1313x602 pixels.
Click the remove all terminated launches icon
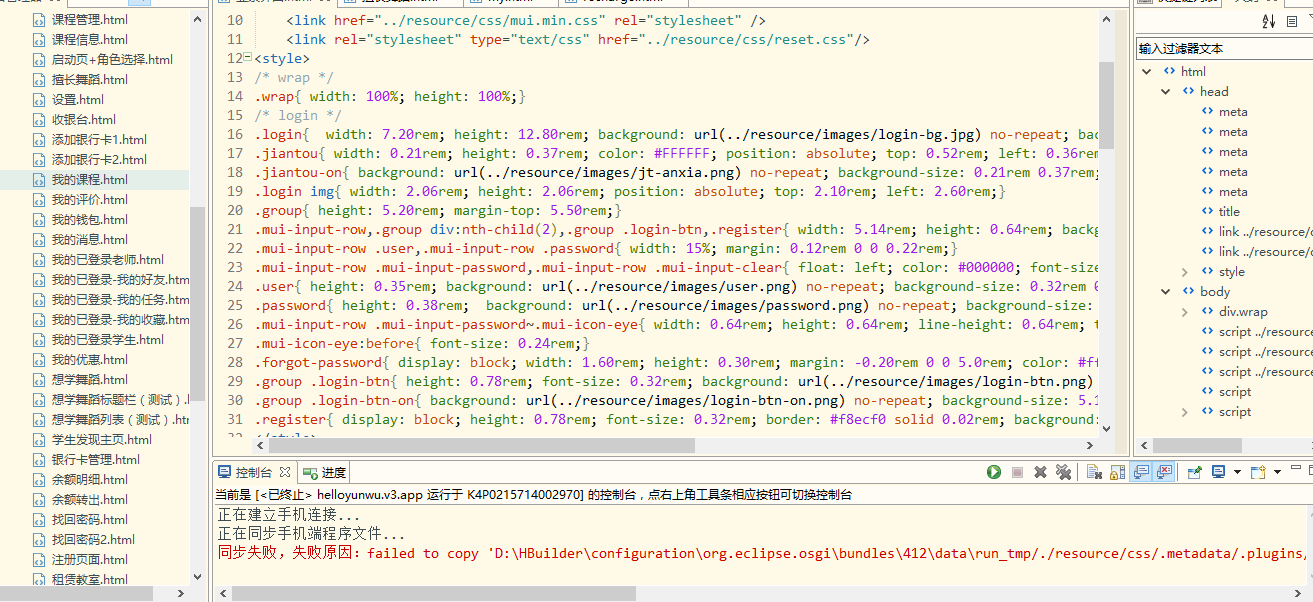1063,472
